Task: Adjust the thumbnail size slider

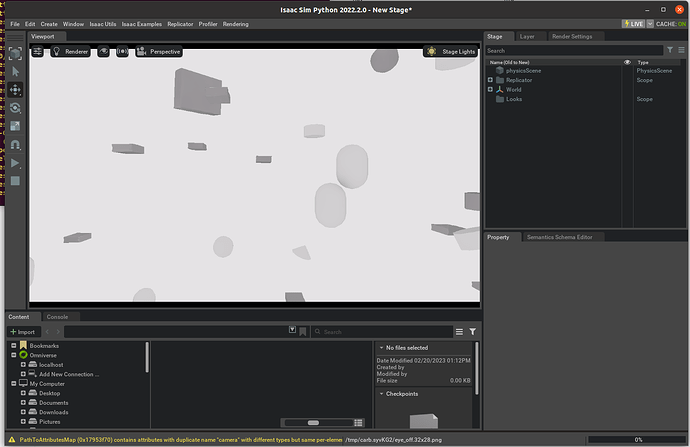Action: pos(318,423)
